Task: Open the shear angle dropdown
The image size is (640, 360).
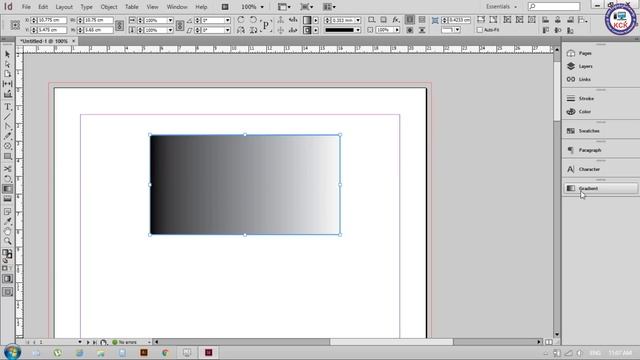Action: coord(227,30)
